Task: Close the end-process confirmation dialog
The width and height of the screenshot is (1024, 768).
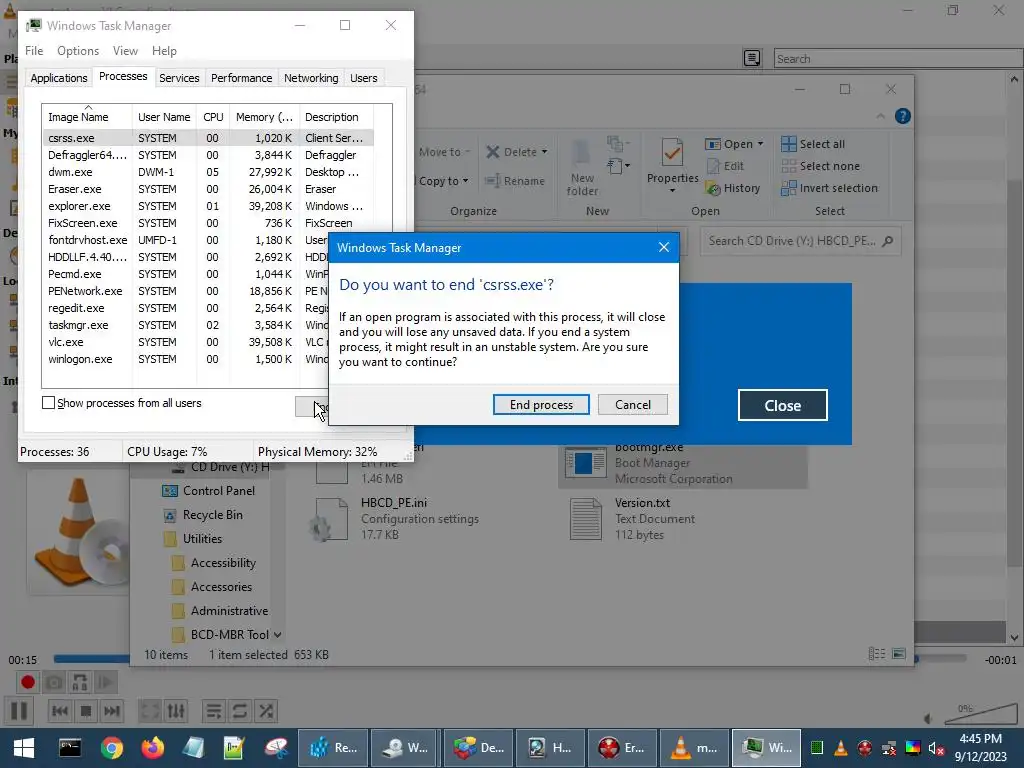Action: point(664,248)
